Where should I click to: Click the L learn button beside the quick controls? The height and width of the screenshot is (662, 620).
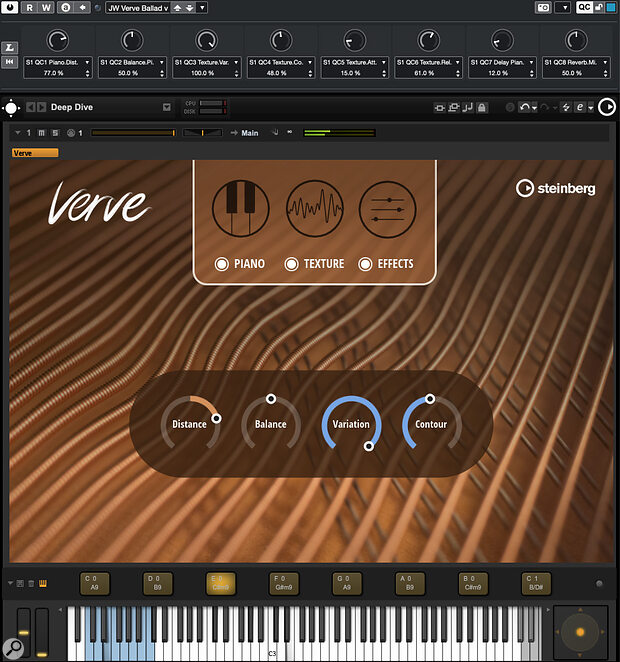point(9,47)
